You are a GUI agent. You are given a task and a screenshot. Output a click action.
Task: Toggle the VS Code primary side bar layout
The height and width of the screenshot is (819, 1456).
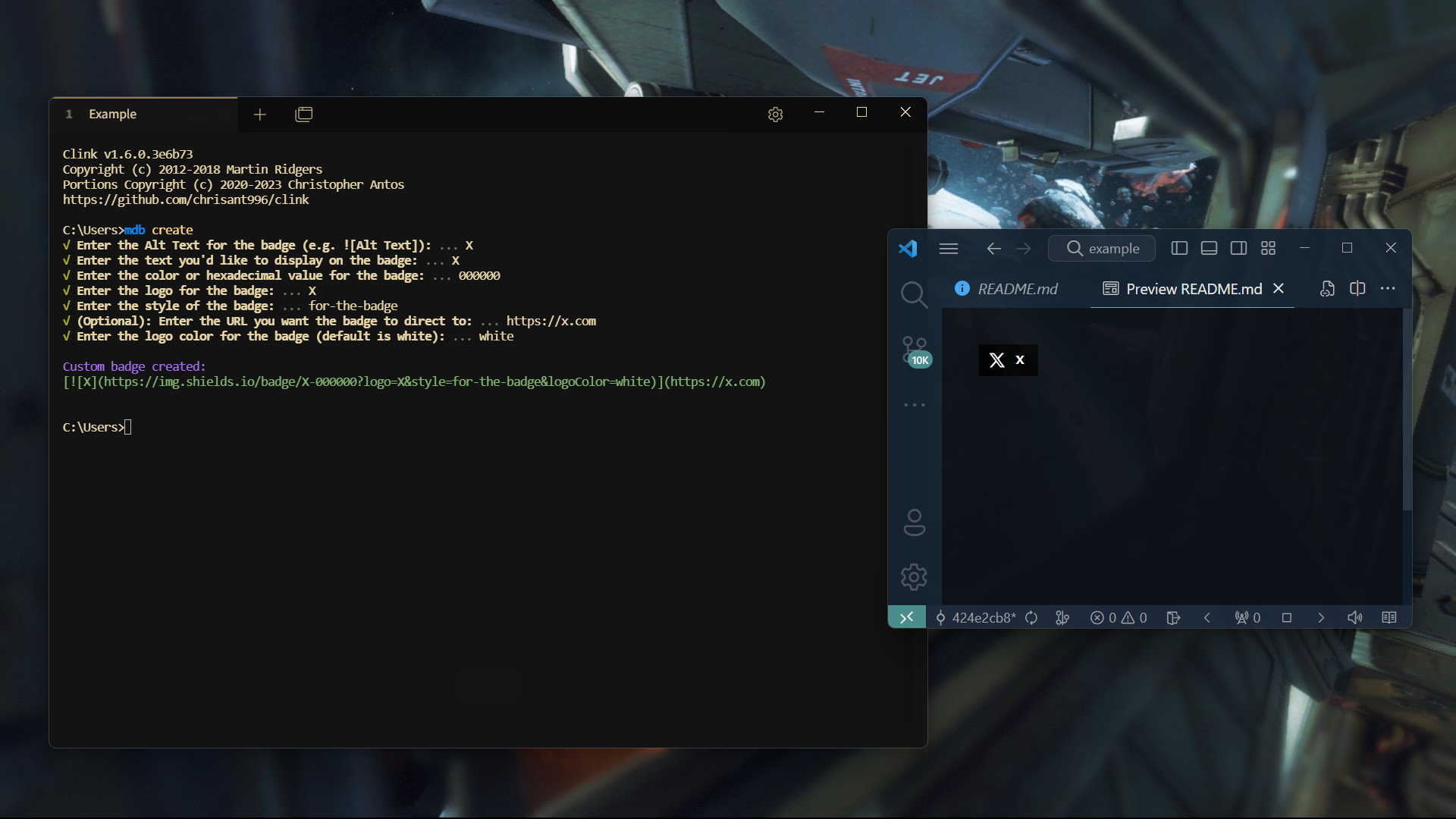pos(1179,248)
